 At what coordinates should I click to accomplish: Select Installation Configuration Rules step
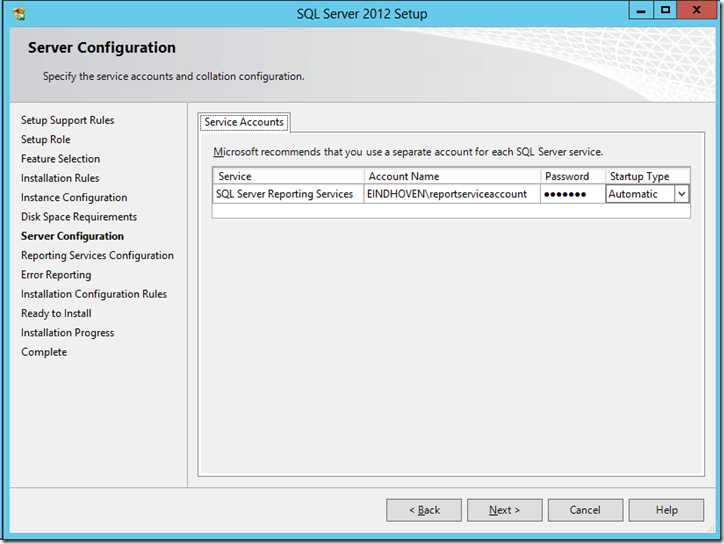coord(94,294)
